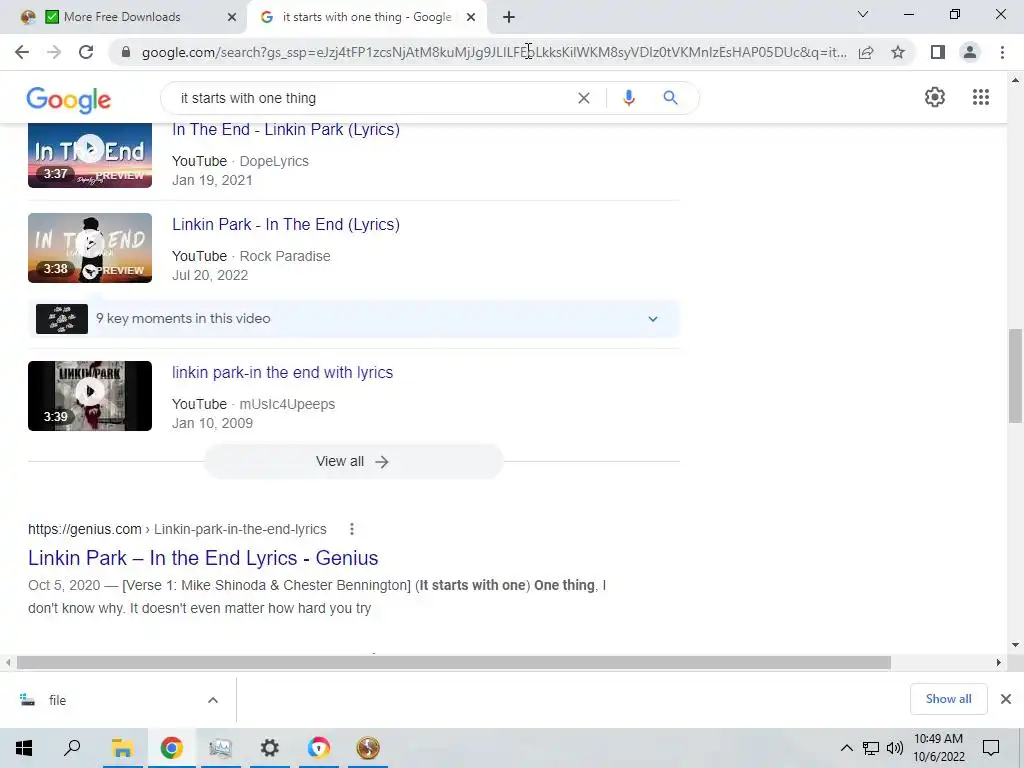
Task: Open Windows Start menu
Action: 24,748
